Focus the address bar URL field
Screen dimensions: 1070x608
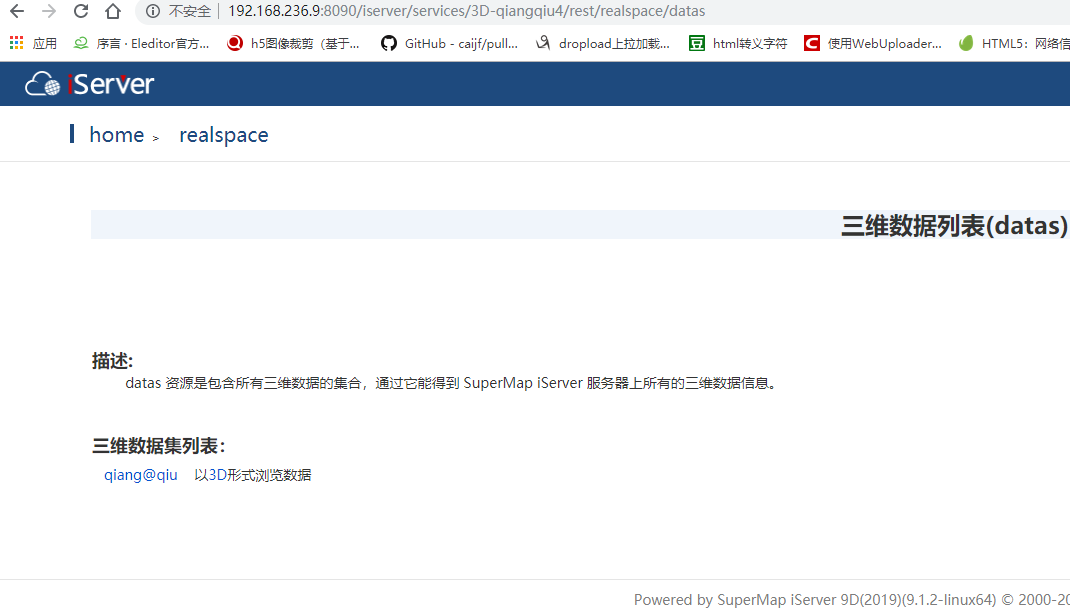(x=466, y=11)
